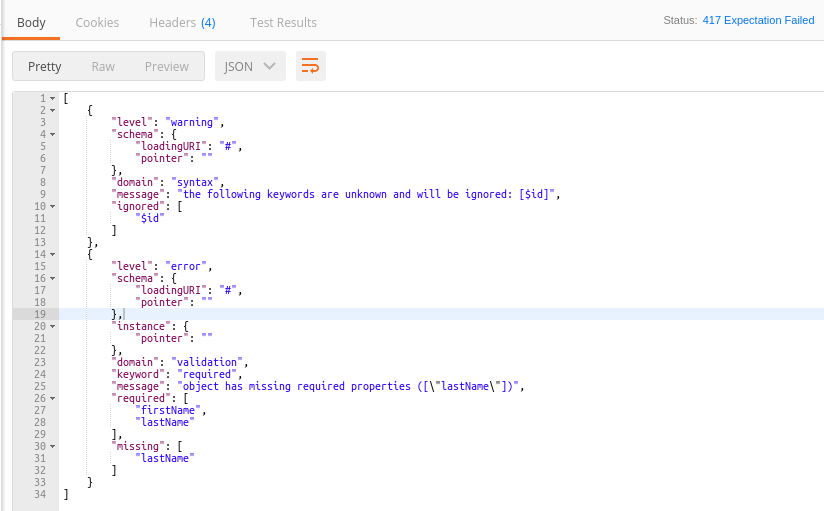Screen dimensions: 824x511
Task: Click the "instance" key on line 20
Action: (x=141, y=326)
